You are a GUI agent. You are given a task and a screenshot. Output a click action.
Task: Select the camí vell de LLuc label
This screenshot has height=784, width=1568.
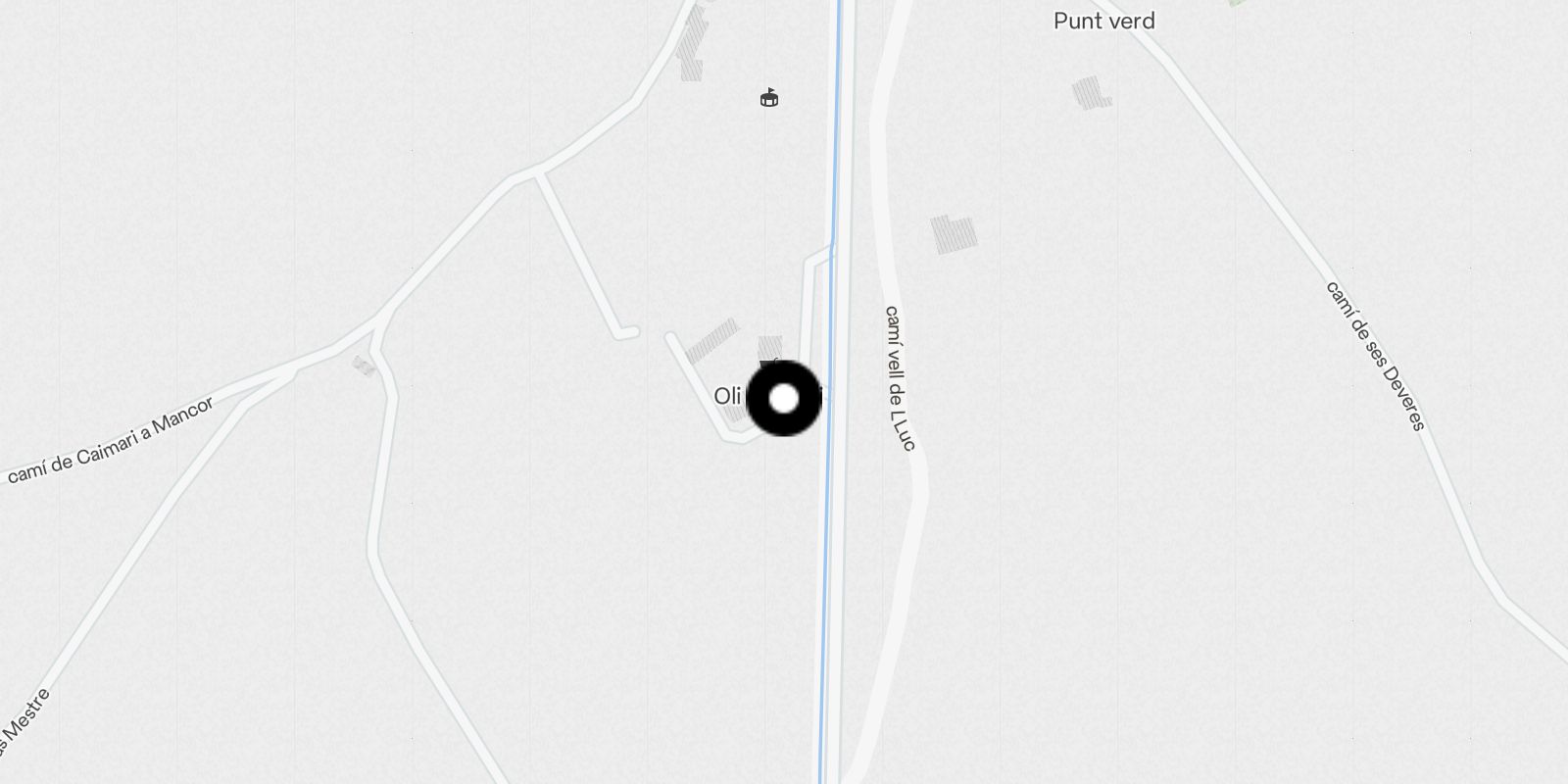point(900,378)
